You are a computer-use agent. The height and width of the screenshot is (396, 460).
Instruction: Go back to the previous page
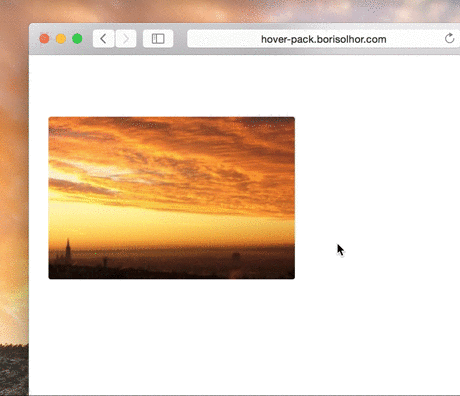[x=103, y=39]
